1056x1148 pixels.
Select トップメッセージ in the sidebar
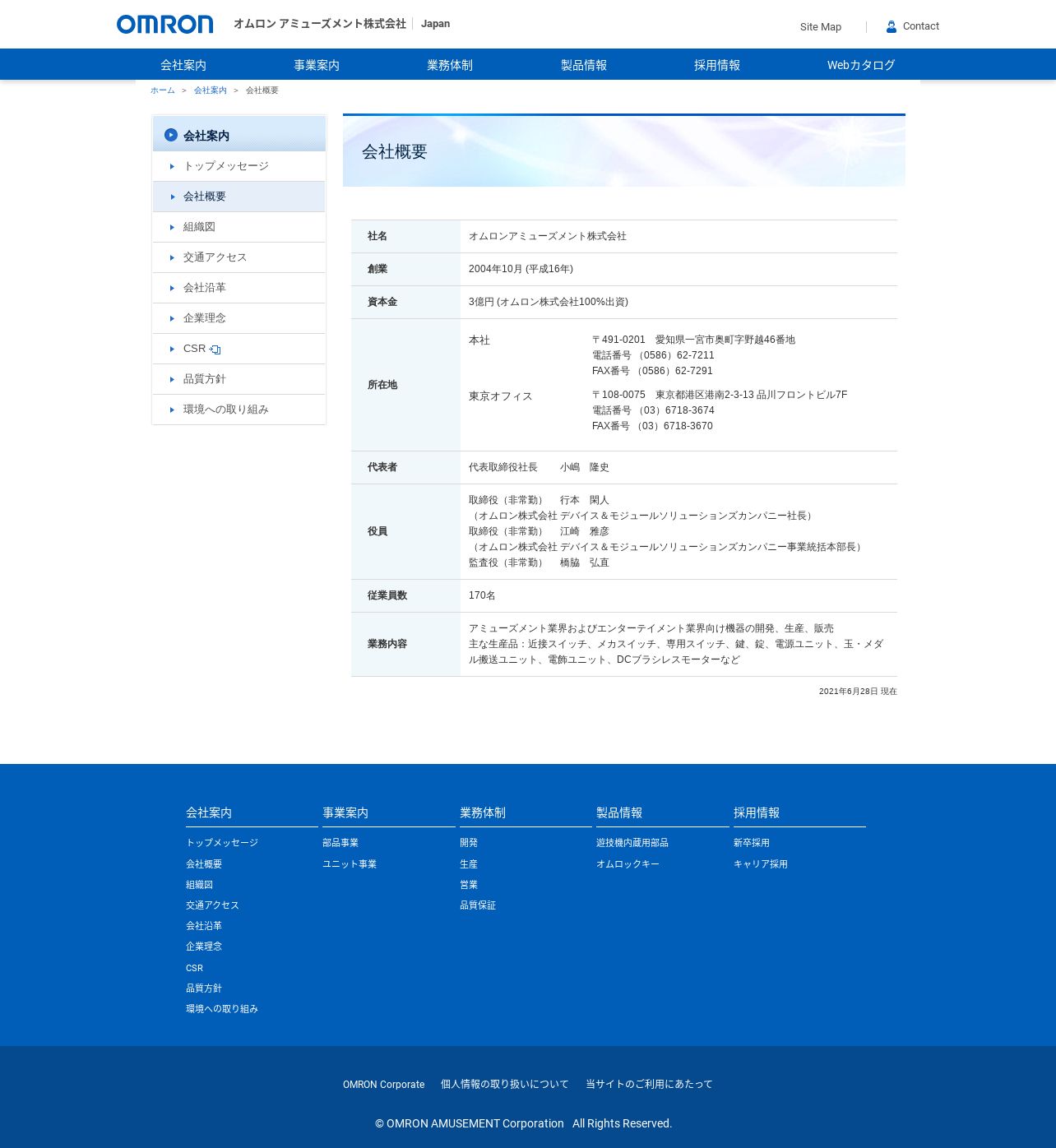239,166
